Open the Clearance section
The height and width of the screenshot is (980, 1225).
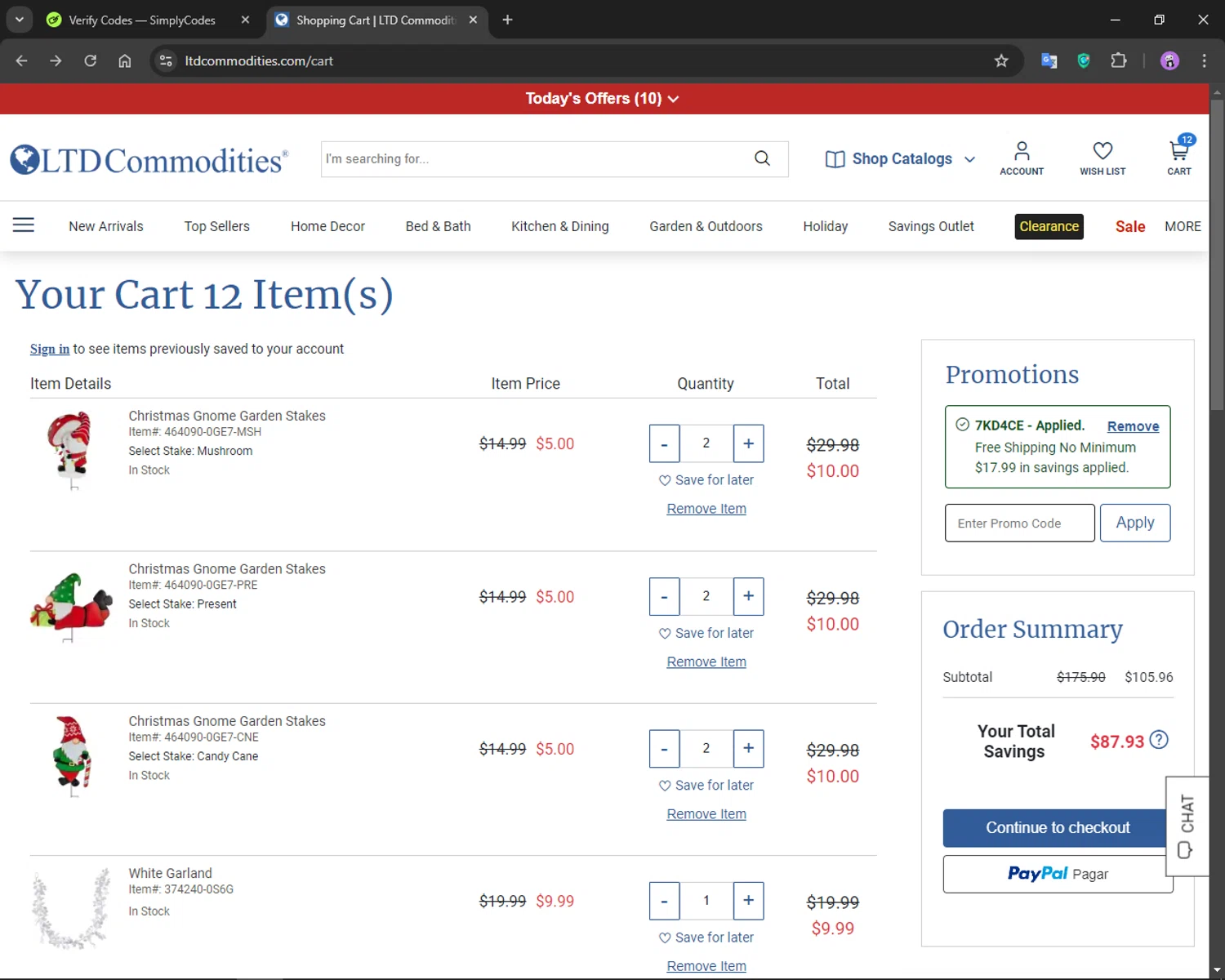[x=1049, y=226]
